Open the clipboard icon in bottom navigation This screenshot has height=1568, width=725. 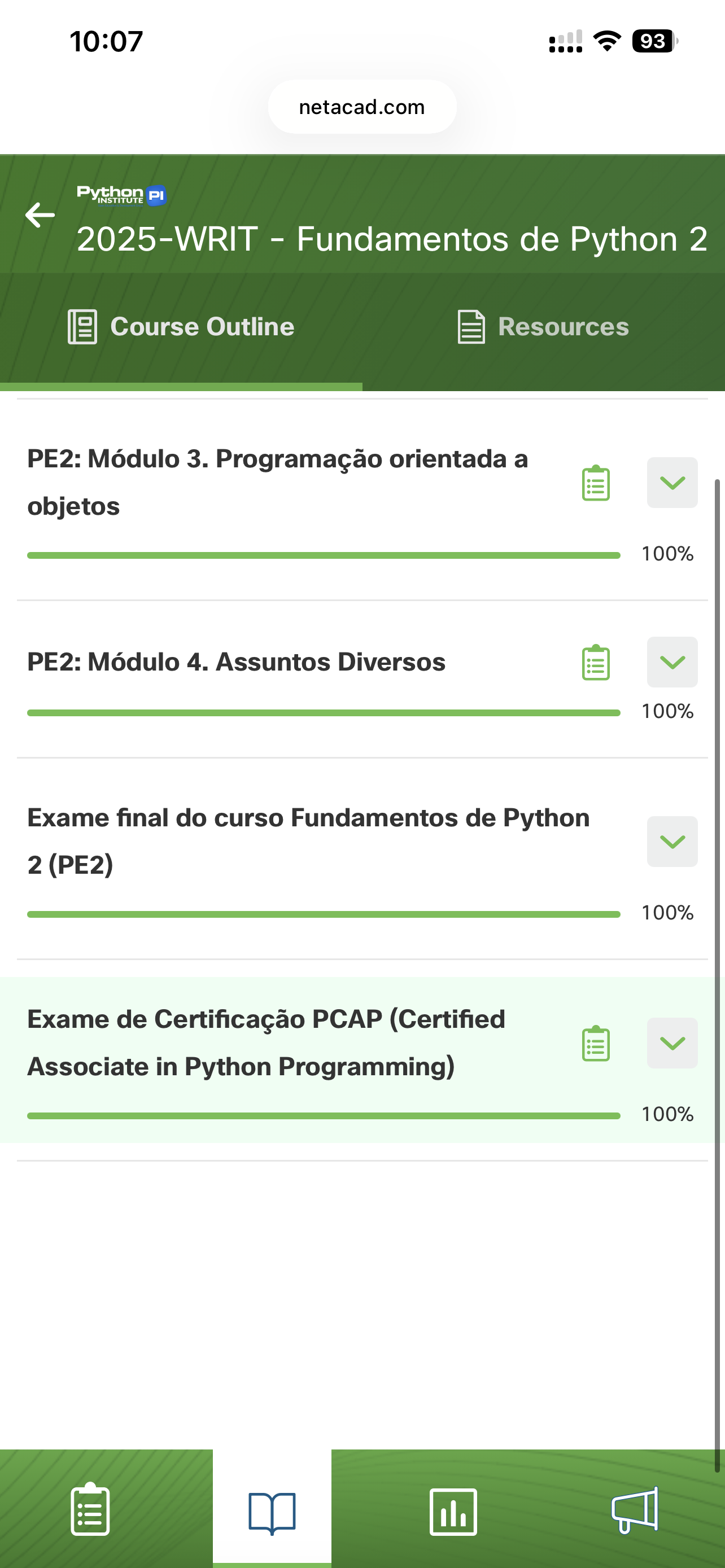(x=90, y=1509)
